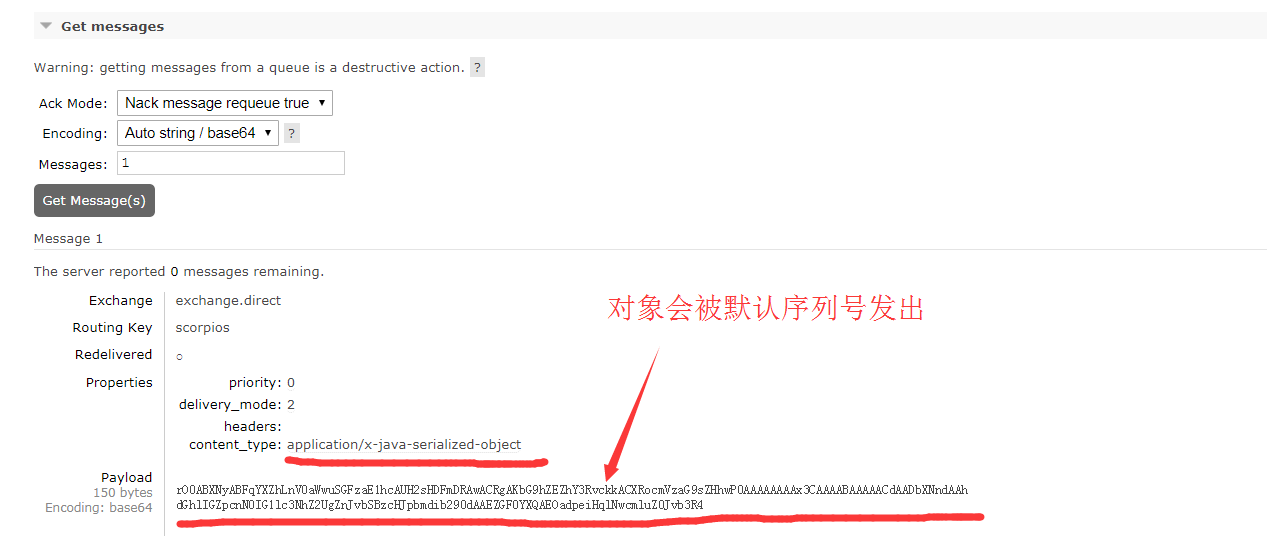The width and height of the screenshot is (1267, 558).
Task: Open the Ack Mode dropdown
Action: (x=225, y=103)
